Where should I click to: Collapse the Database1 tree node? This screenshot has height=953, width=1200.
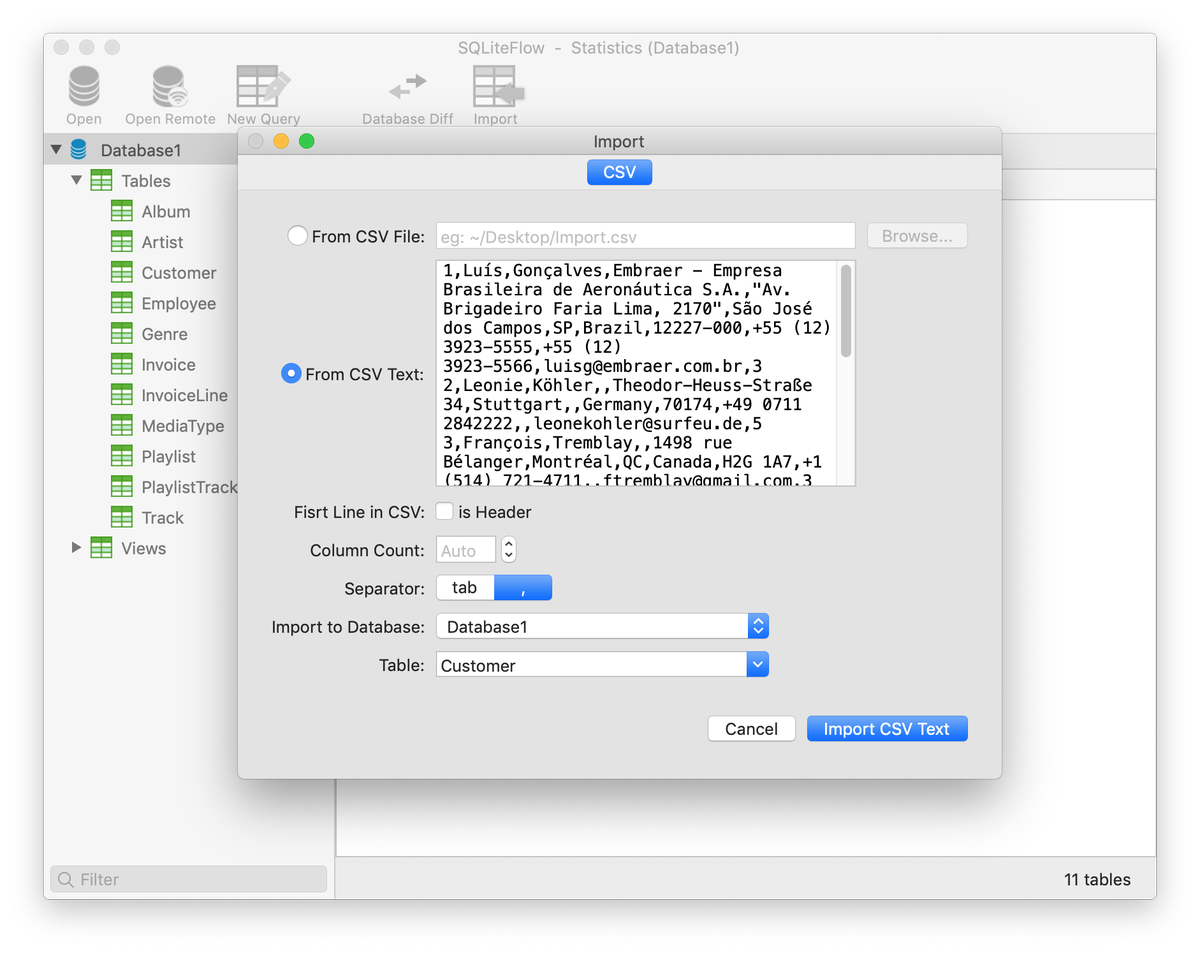(56, 150)
